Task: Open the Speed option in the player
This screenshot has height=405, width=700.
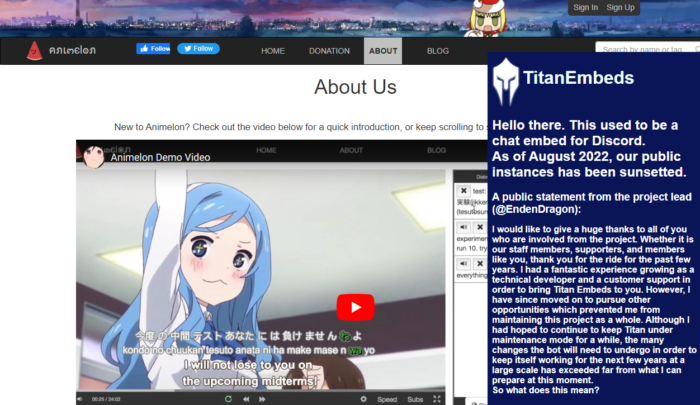Action: (x=387, y=400)
